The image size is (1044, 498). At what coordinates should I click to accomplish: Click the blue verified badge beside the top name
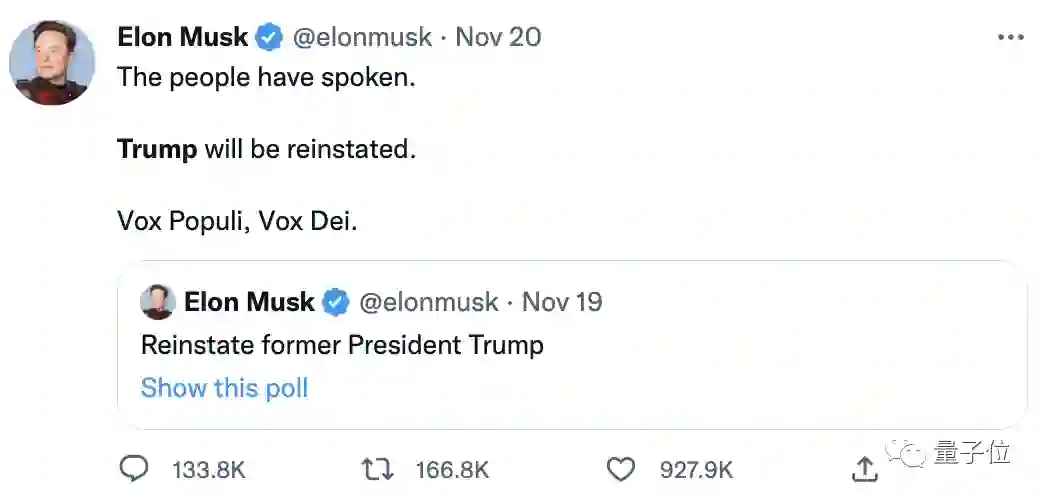pyautogui.click(x=269, y=38)
